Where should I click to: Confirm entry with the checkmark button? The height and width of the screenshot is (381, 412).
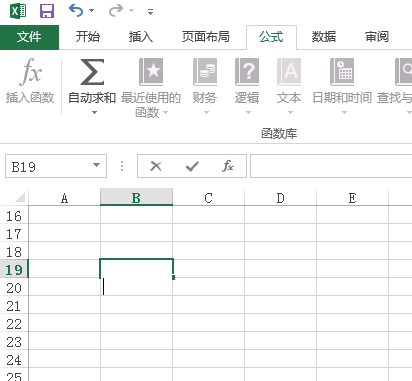pos(192,166)
